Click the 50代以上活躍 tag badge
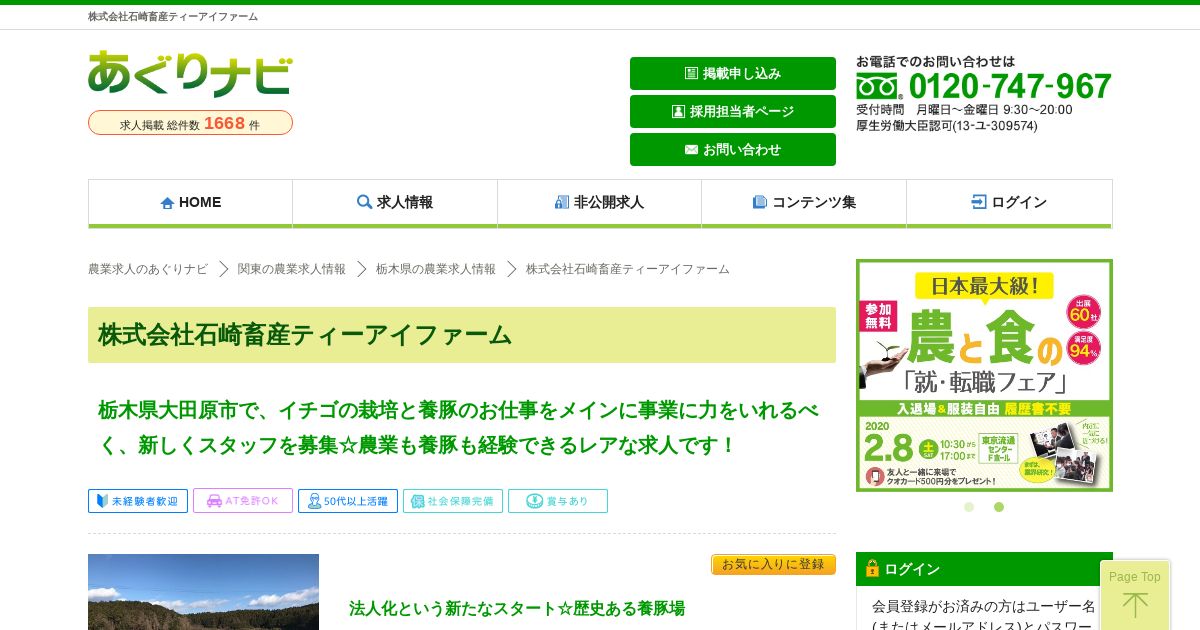The height and width of the screenshot is (630, 1200). (x=348, y=501)
